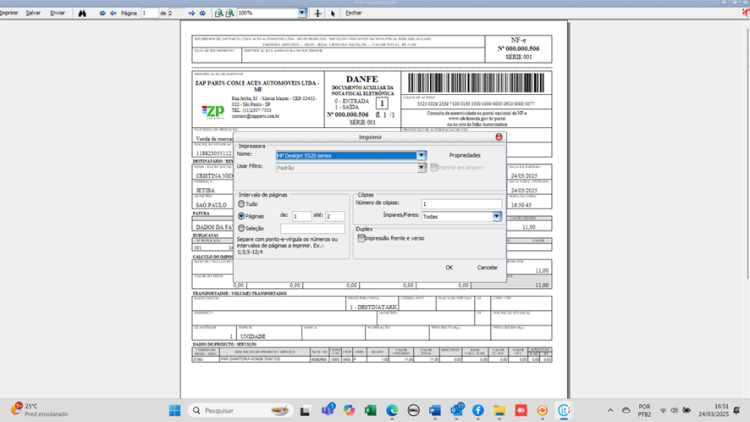Click Salvar in the top toolbar
Image resolution: width=750 pixels, height=422 pixels.
click(x=33, y=13)
